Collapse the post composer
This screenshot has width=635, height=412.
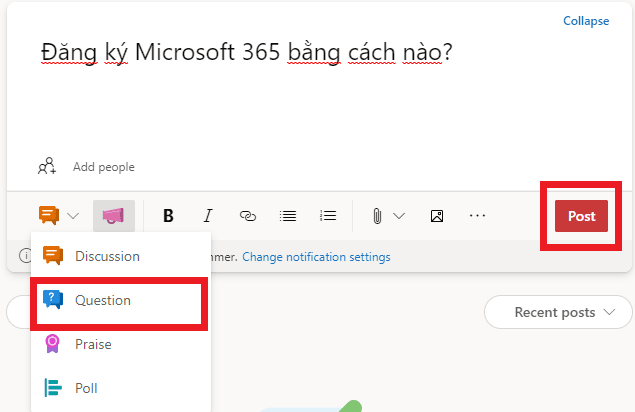(586, 21)
